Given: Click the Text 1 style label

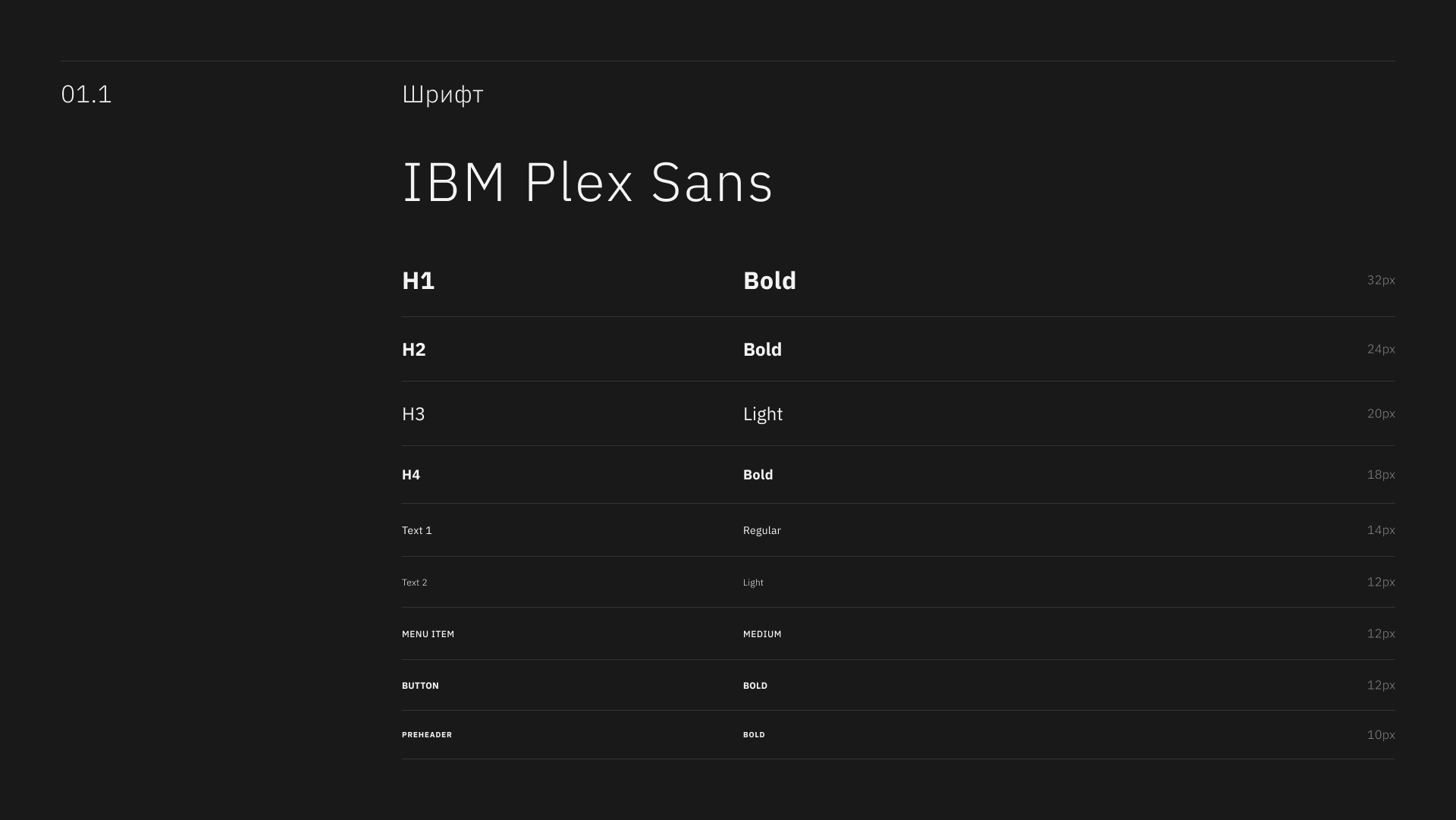Looking at the screenshot, I should tap(416, 530).
